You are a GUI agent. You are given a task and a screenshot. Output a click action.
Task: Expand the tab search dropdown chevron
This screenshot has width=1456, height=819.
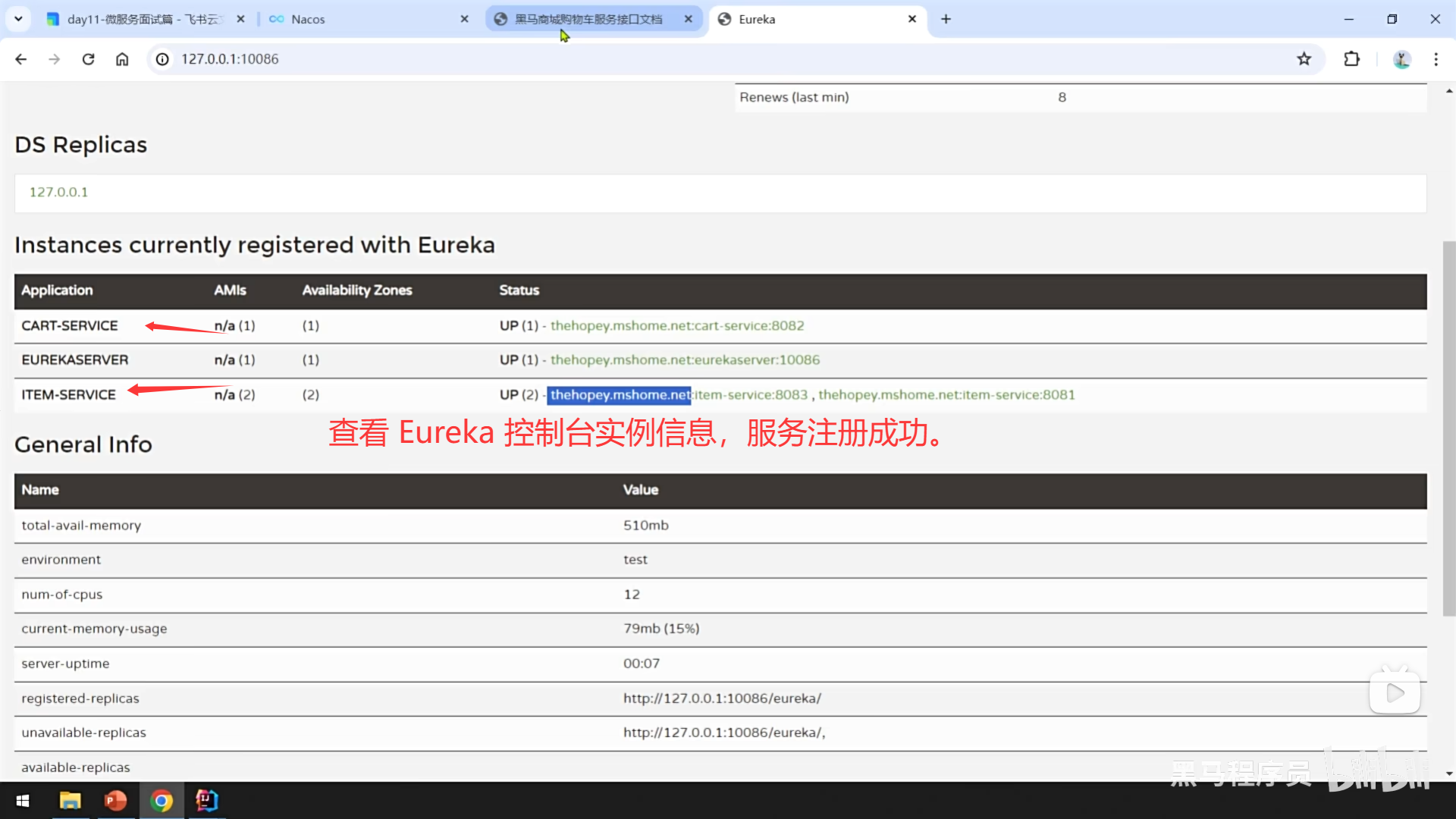18,19
